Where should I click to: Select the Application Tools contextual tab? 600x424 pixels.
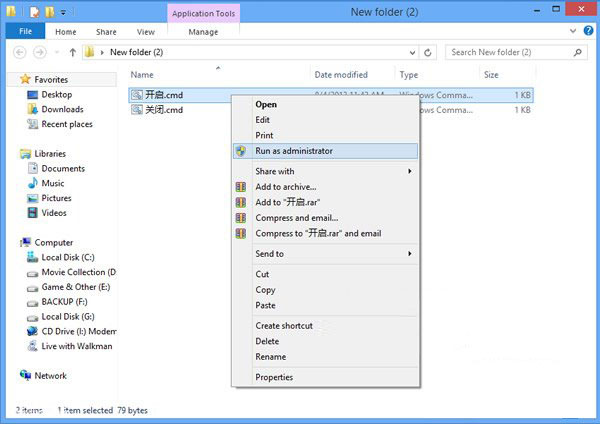[204, 13]
